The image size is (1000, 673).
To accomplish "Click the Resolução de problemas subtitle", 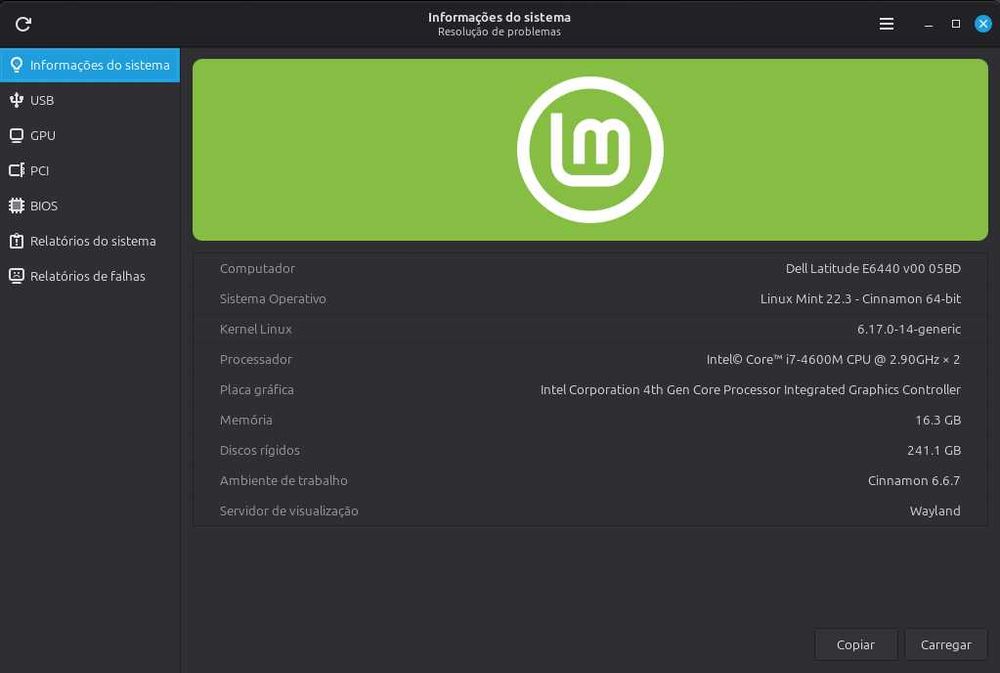I will 499,32.
